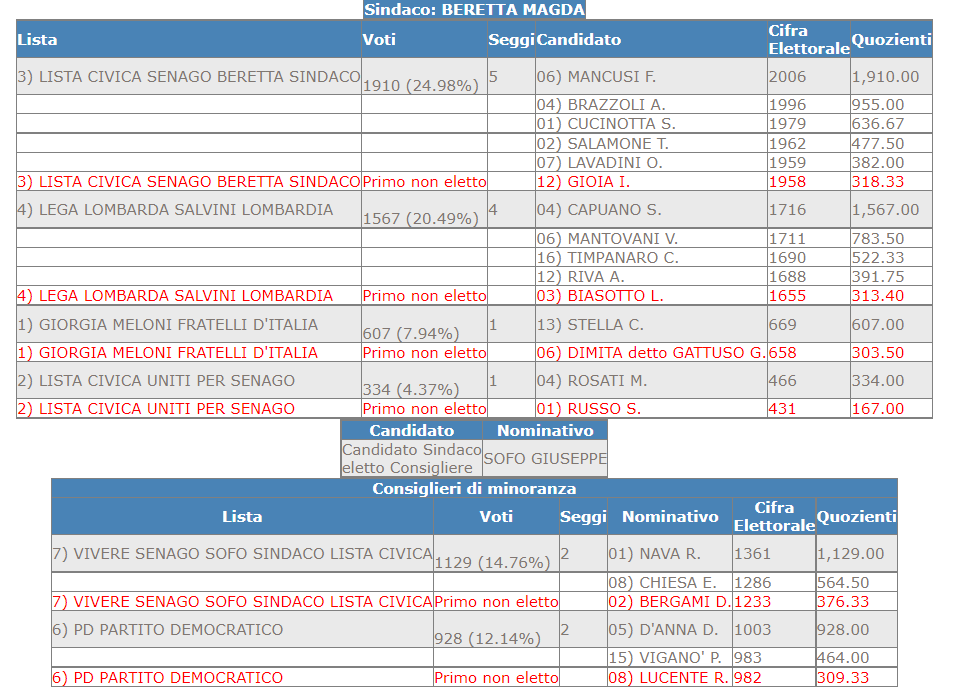
Task: Select candidate '04) ROSATI M.'
Action: 591,381
